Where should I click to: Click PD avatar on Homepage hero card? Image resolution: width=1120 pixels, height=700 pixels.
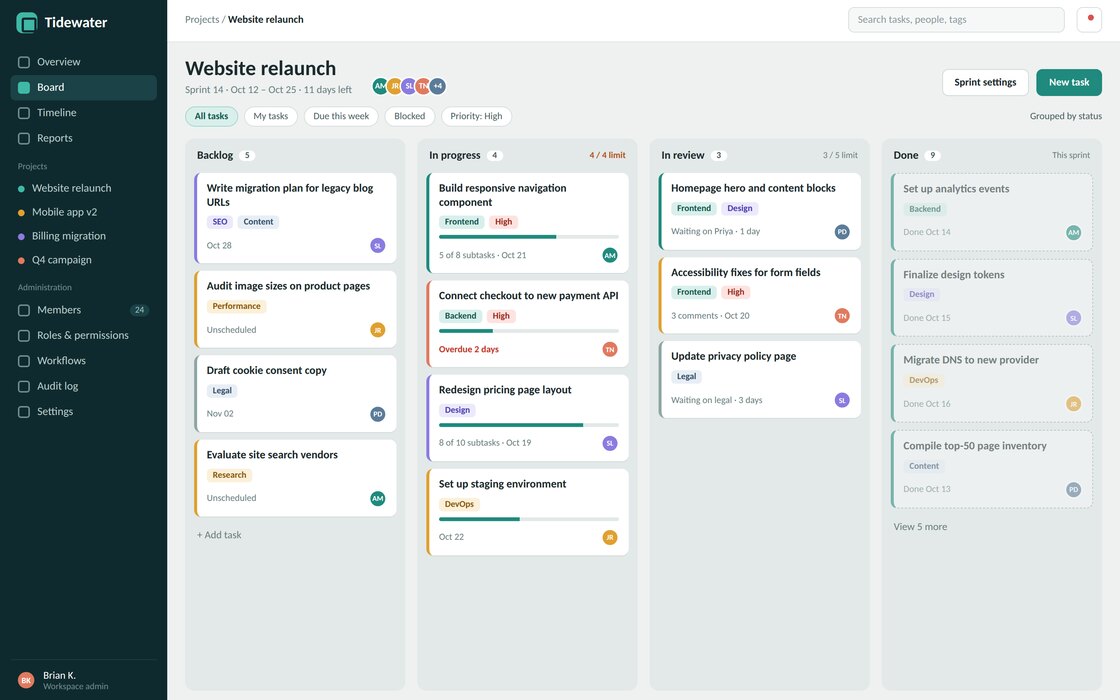pyautogui.click(x=842, y=232)
